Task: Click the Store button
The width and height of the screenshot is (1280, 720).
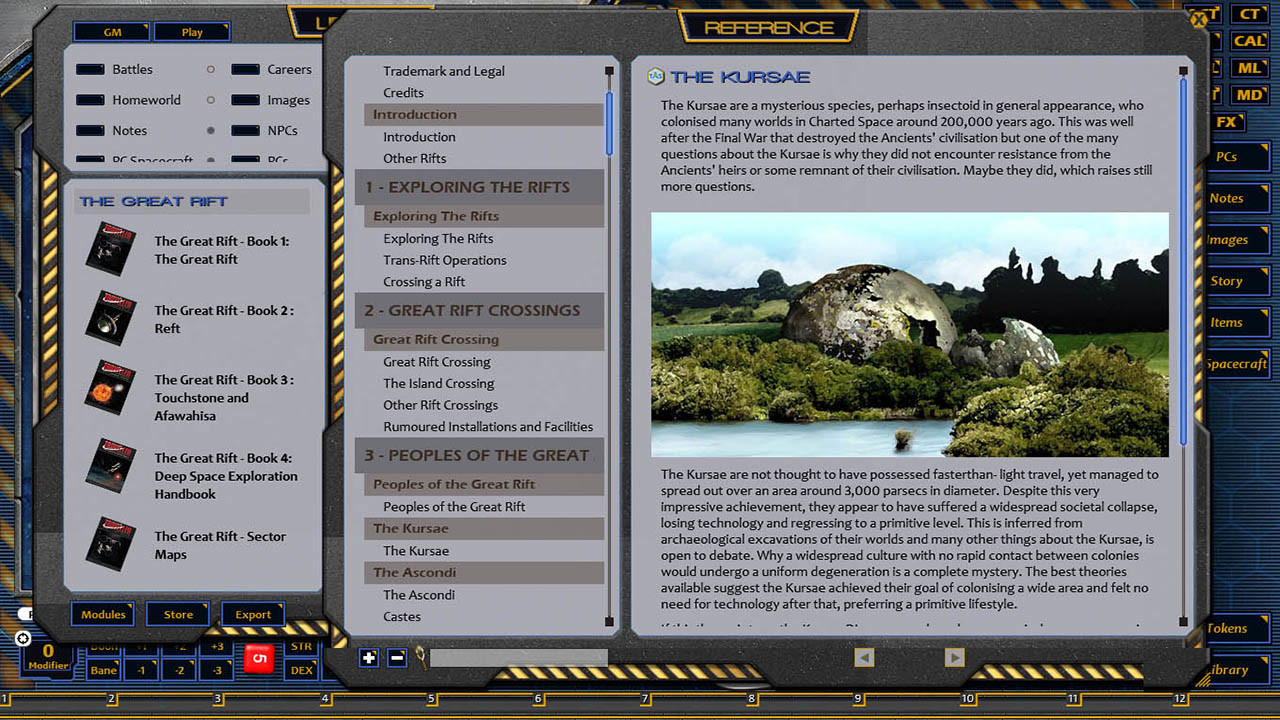Action: pos(177,614)
